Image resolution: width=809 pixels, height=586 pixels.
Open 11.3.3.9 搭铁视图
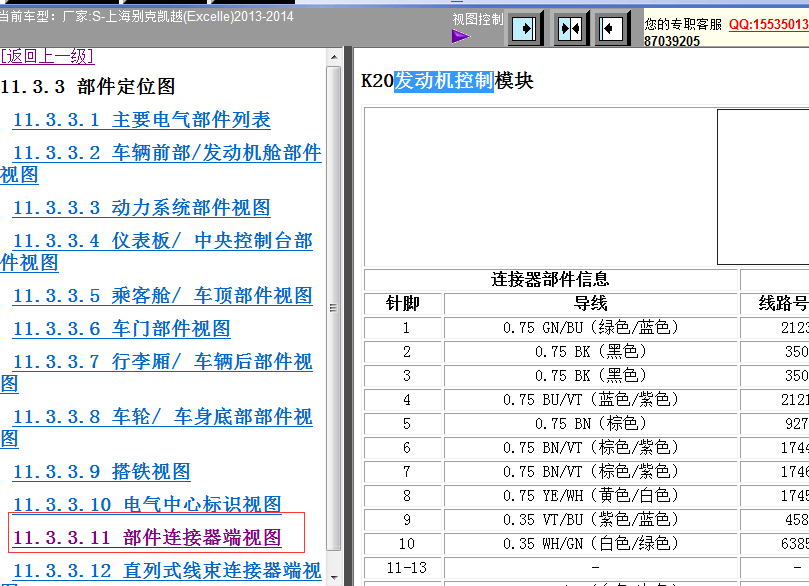[102, 471]
